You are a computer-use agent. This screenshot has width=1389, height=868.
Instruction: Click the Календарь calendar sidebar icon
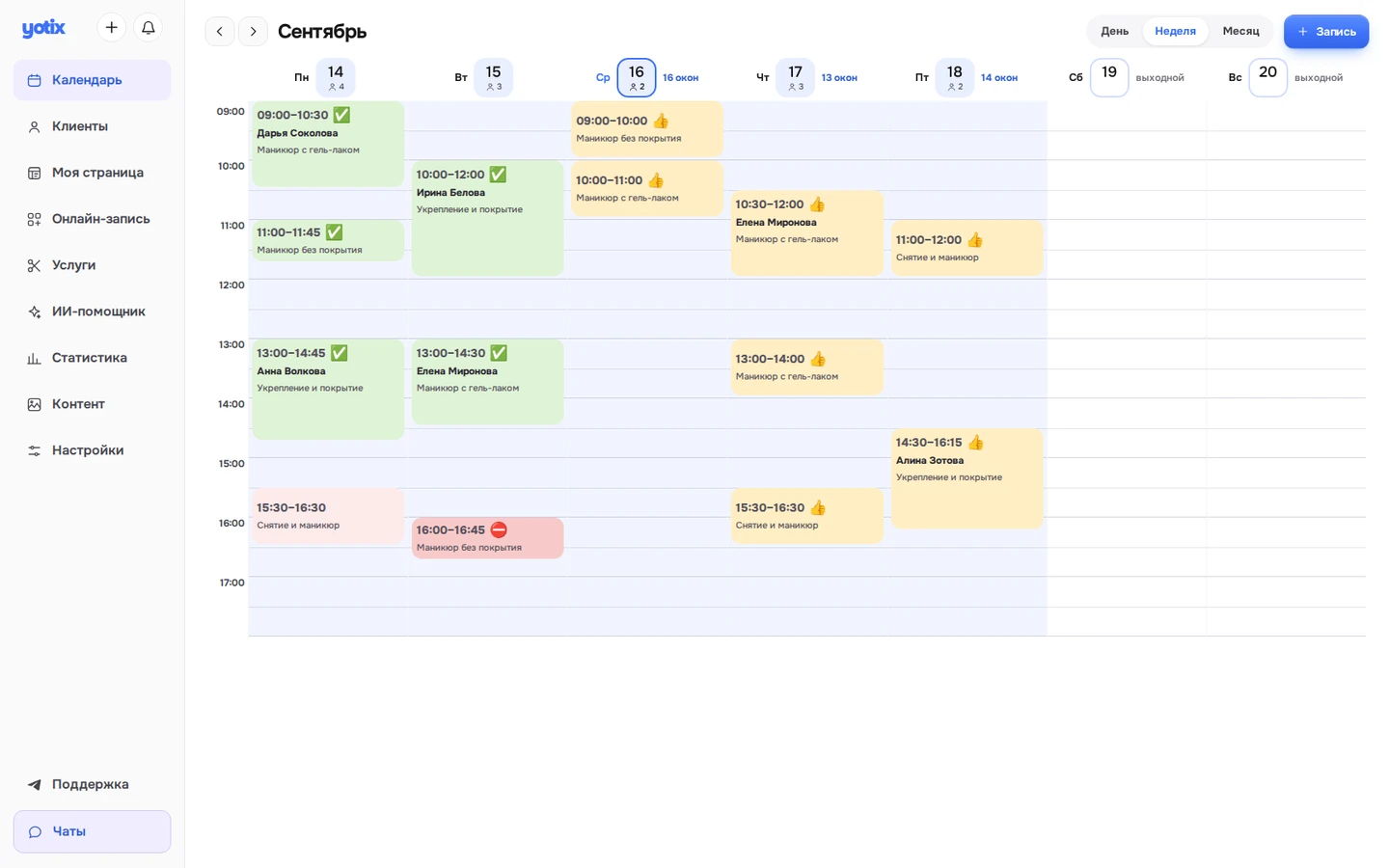click(34, 80)
